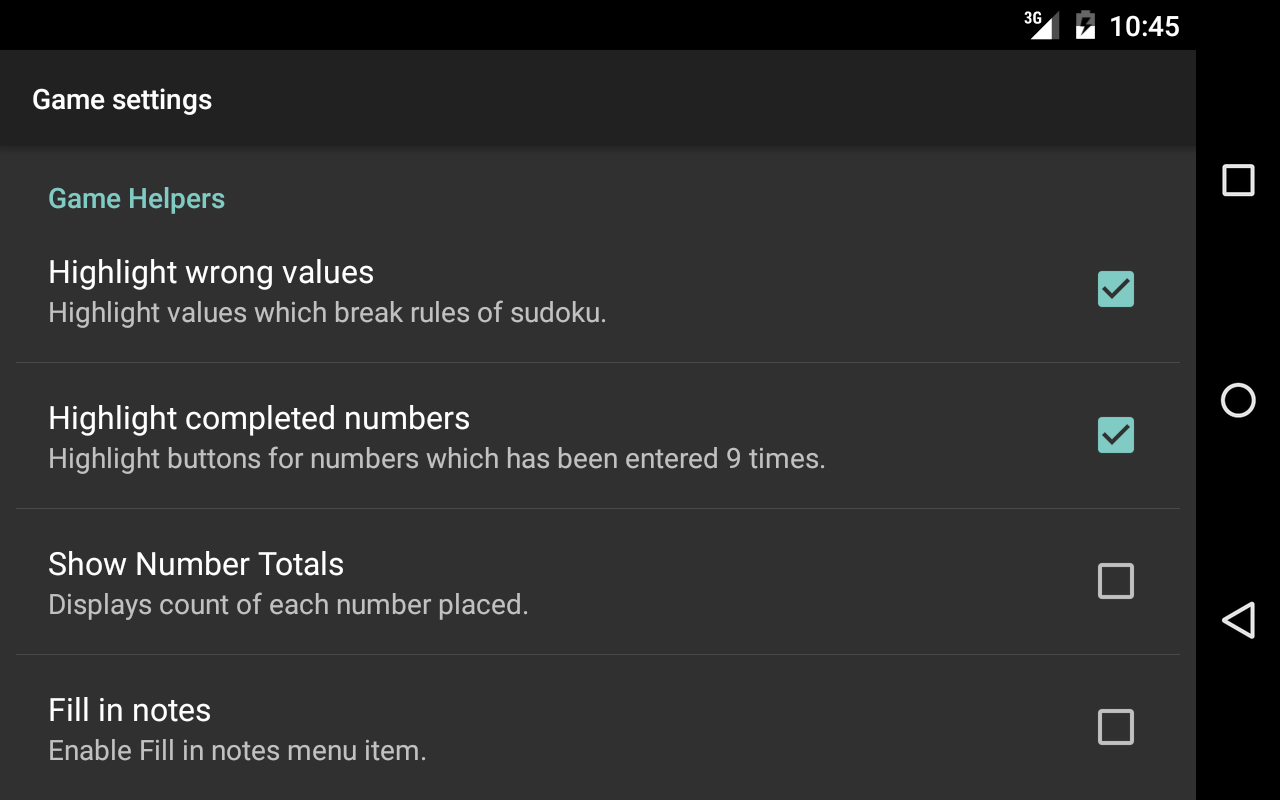This screenshot has width=1280, height=800.
Task: Tap 'Highlight values which break rules of sudoku' text
Action: coord(327,313)
